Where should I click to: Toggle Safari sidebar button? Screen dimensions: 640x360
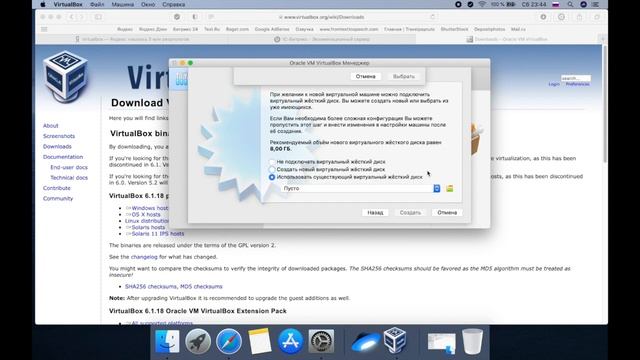[x=98, y=17]
